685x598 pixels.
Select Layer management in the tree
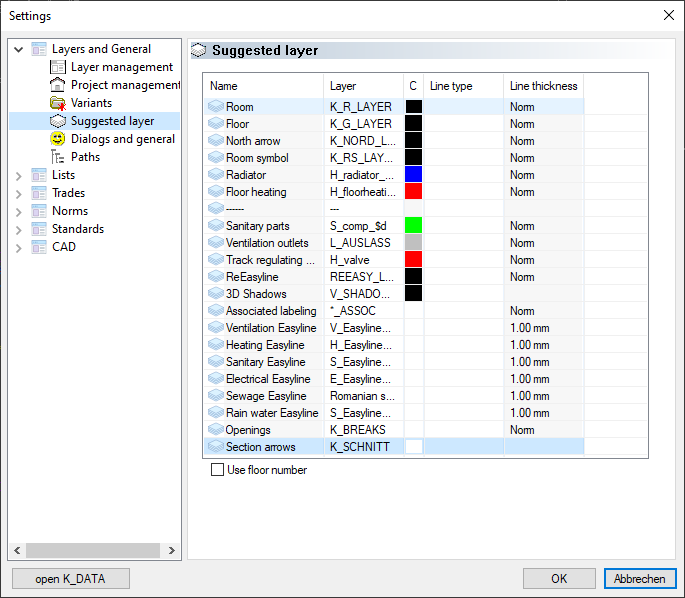(122, 67)
